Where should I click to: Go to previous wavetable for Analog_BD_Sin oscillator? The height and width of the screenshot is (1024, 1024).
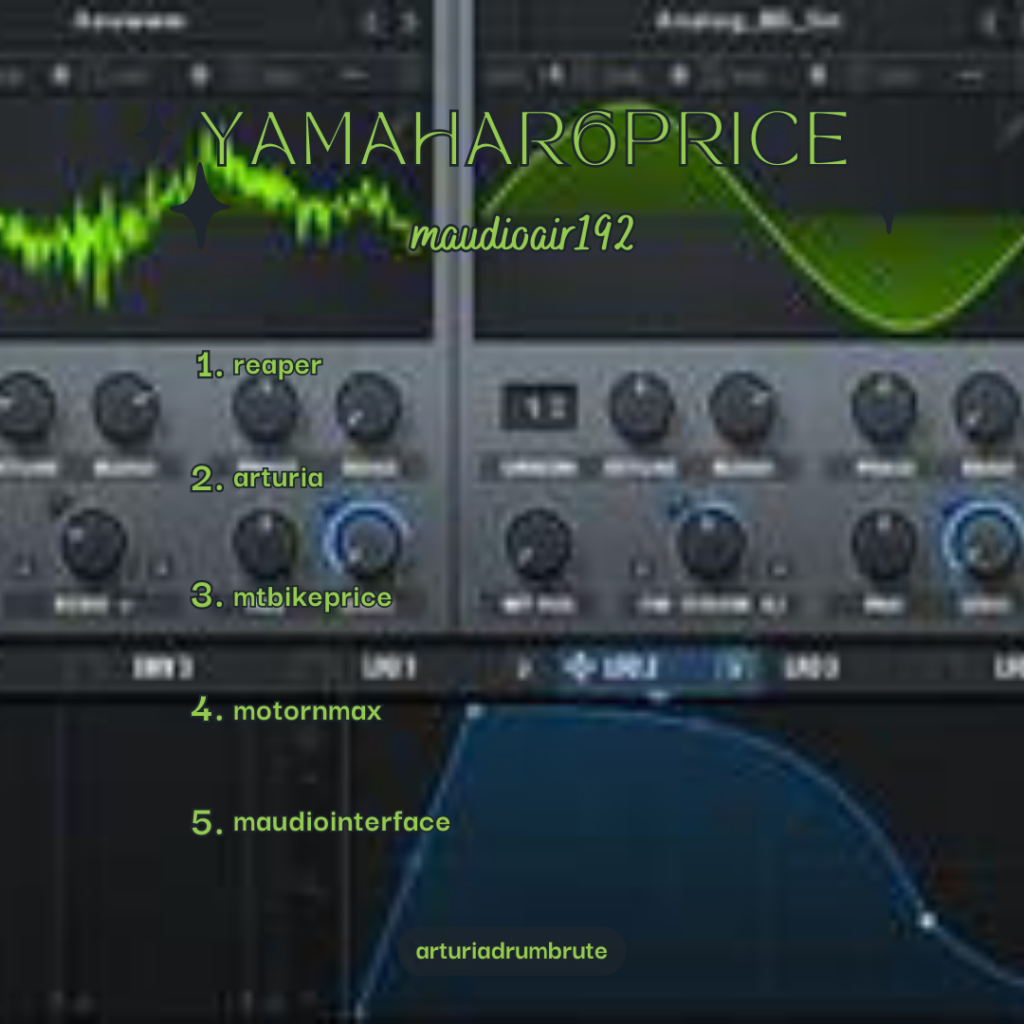point(989,22)
